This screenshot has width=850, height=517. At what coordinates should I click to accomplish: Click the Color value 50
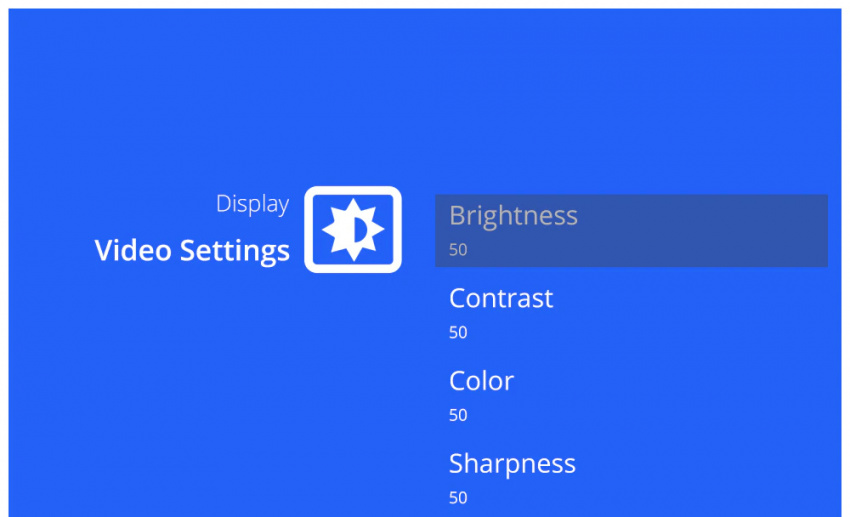458,415
